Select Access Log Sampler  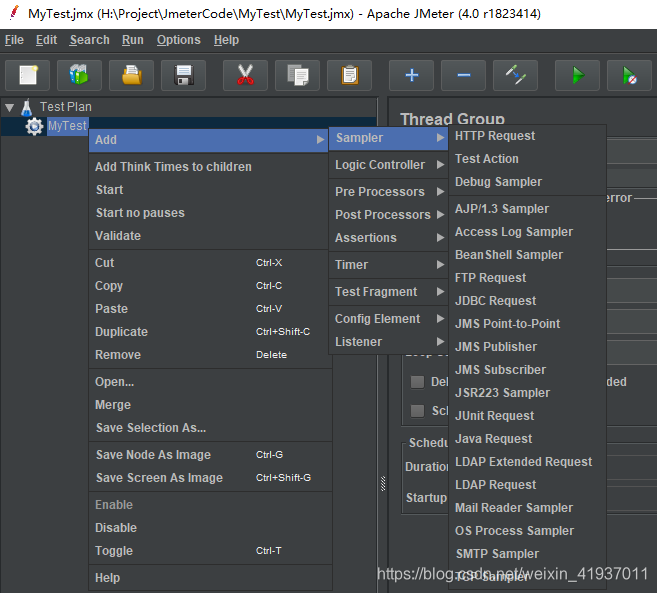coord(528,232)
